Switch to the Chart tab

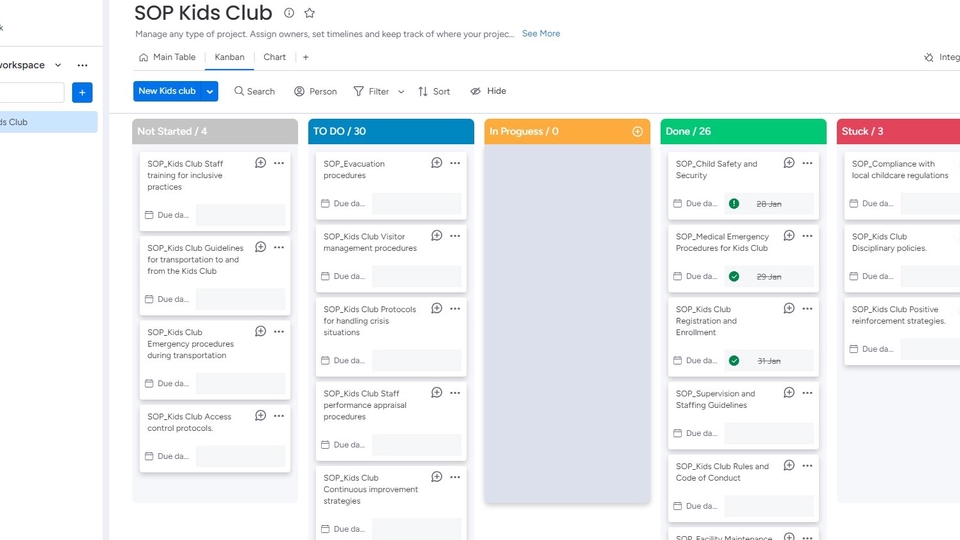tap(274, 58)
